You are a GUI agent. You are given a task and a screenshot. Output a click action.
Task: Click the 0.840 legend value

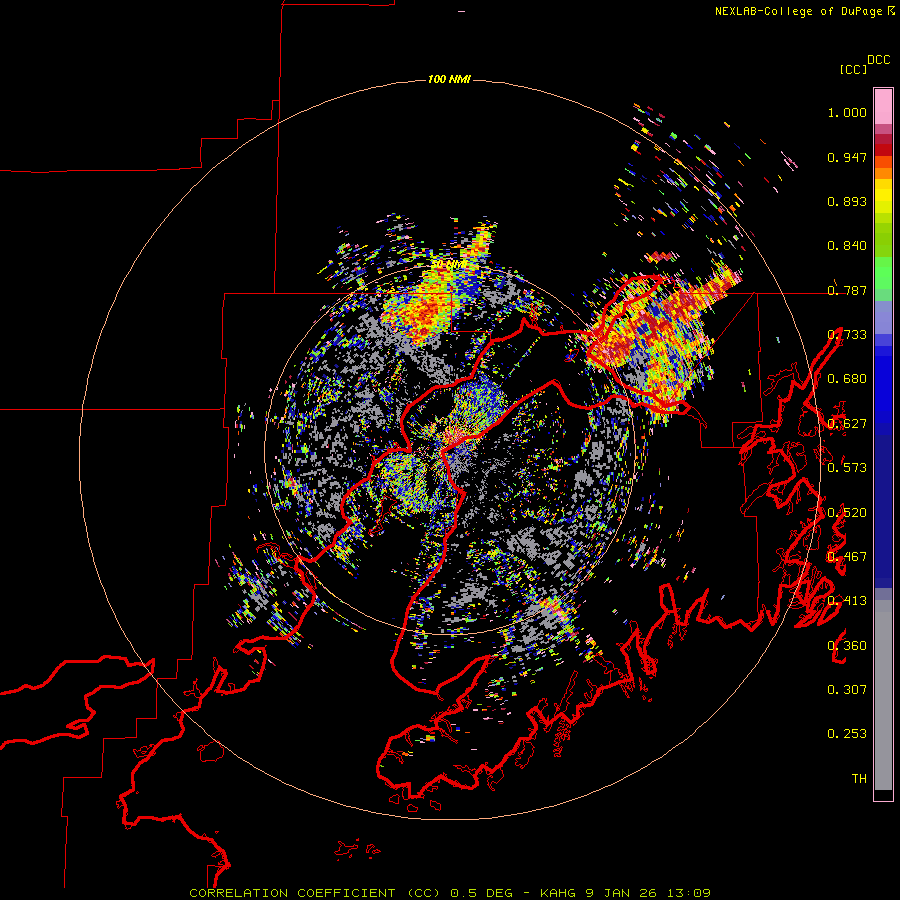pyautogui.click(x=847, y=246)
